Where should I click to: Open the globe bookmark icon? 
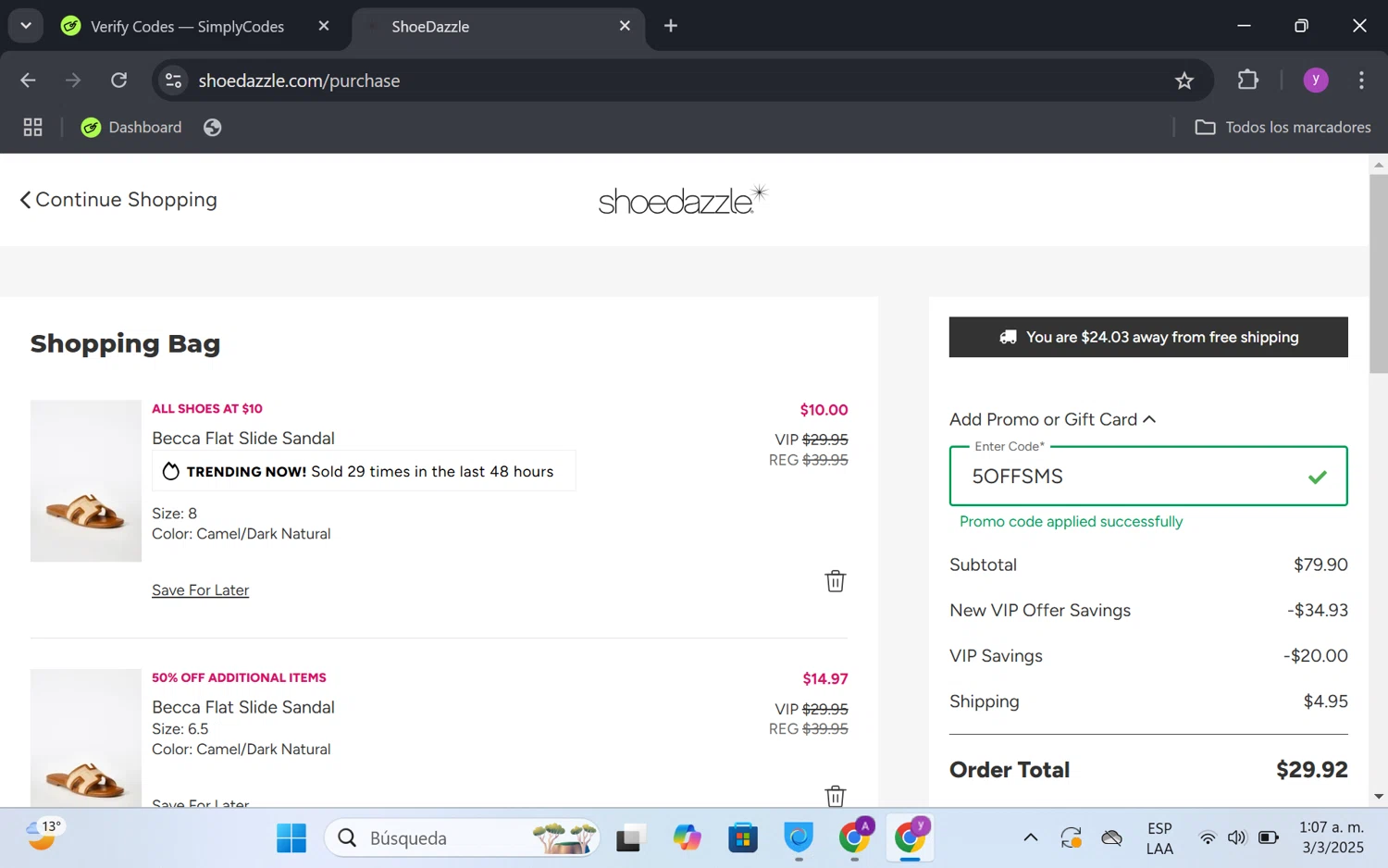tap(213, 128)
